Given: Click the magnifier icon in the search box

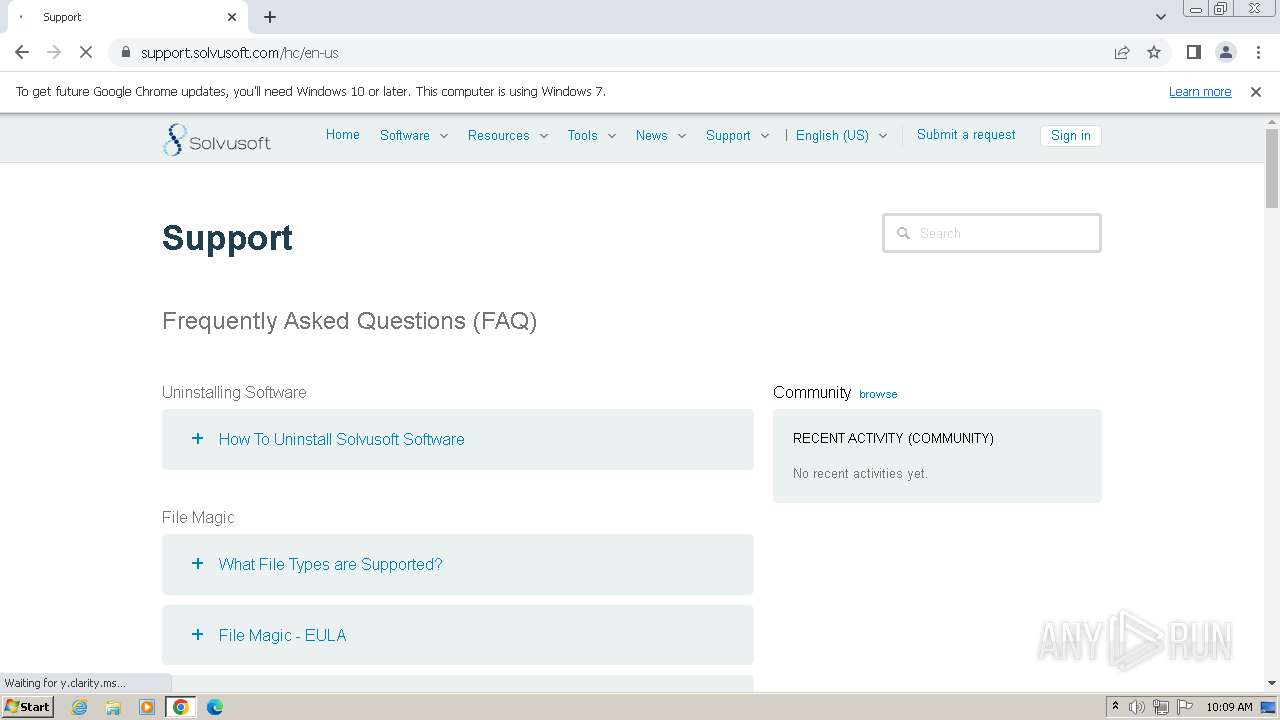Looking at the screenshot, I should coord(903,233).
